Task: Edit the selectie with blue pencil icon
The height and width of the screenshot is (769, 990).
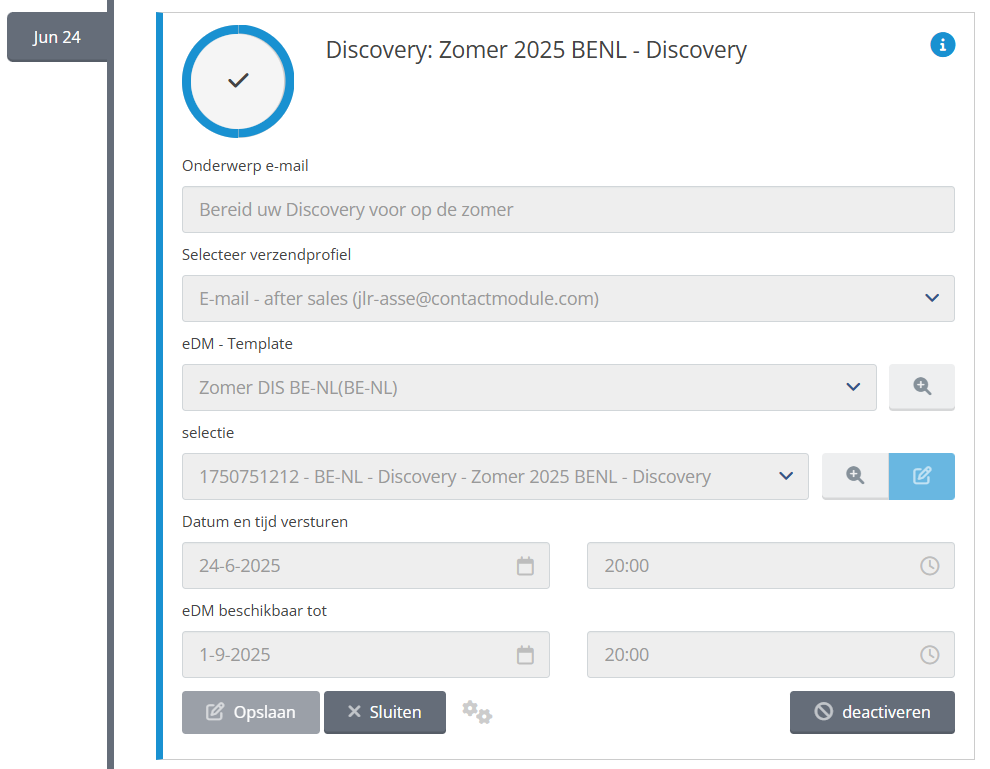Action: click(921, 476)
